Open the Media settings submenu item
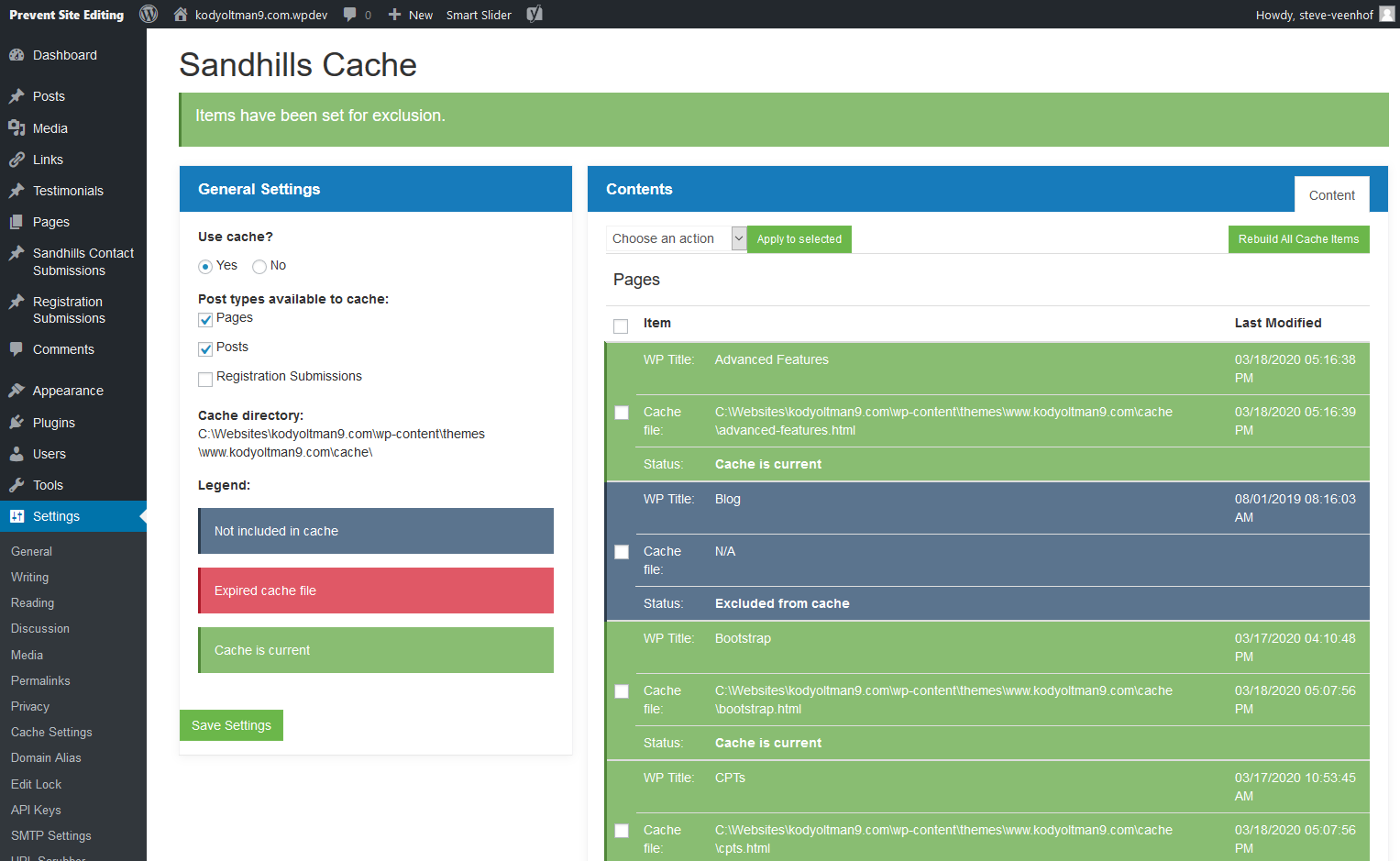This screenshot has height=861, width=1400. click(x=27, y=655)
